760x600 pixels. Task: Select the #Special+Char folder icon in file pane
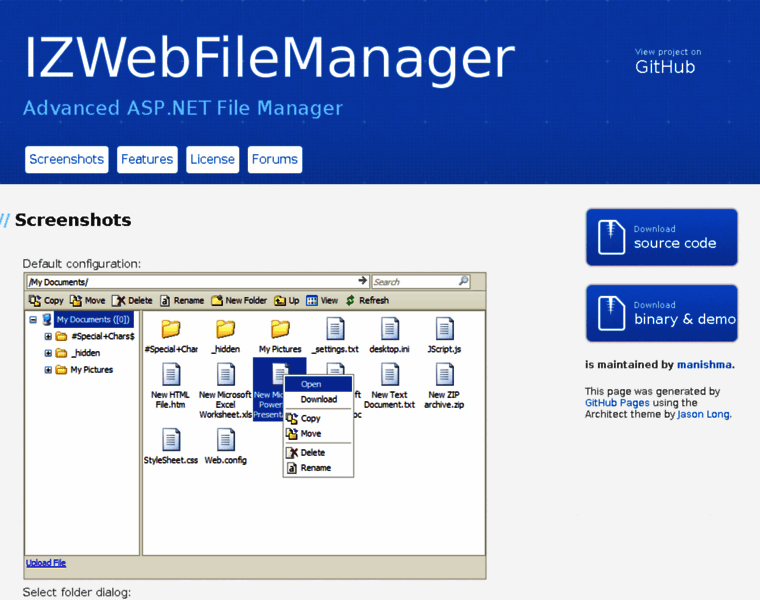point(171,330)
